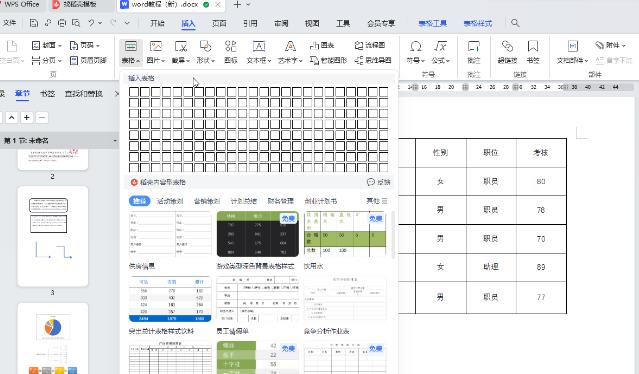Collapse the 第1节 section header
The width and height of the screenshot is (639, 374).
[x=59, y=141]
